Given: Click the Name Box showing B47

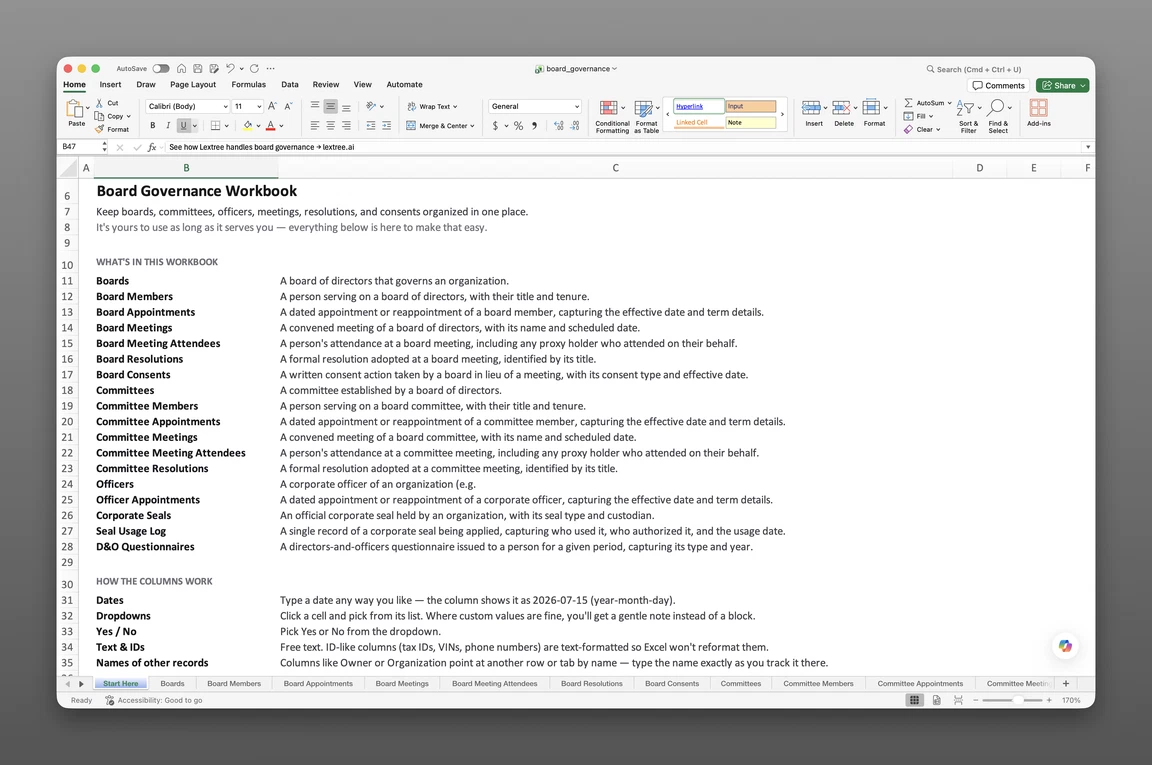Looking at the screenshot, I should point(79,147).
